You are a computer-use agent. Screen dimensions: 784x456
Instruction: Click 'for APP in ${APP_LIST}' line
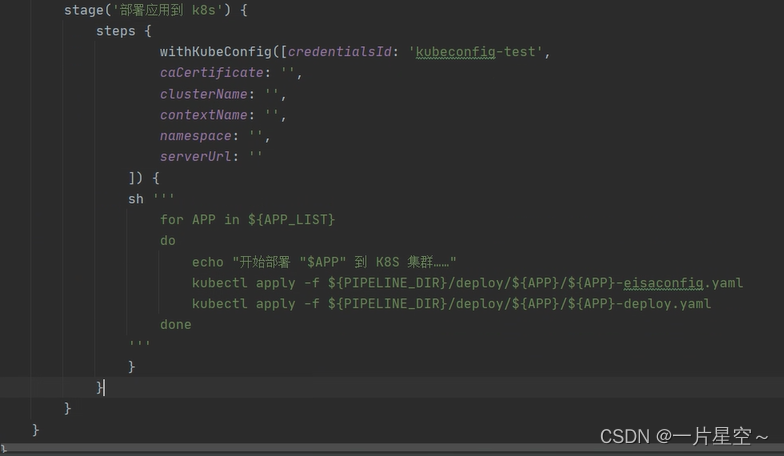[248, 220]
